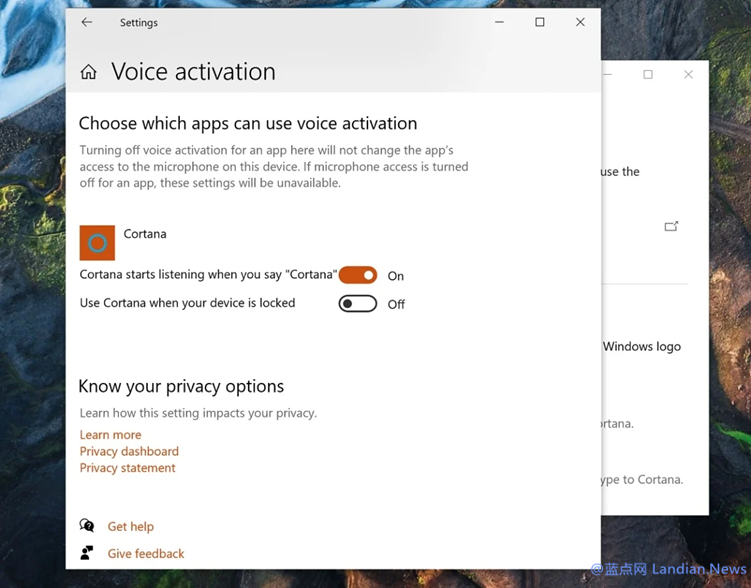This screenshot has height=588, width=751.
Task: Select the Cortana app name label
Action: click(x=145, y=234)
